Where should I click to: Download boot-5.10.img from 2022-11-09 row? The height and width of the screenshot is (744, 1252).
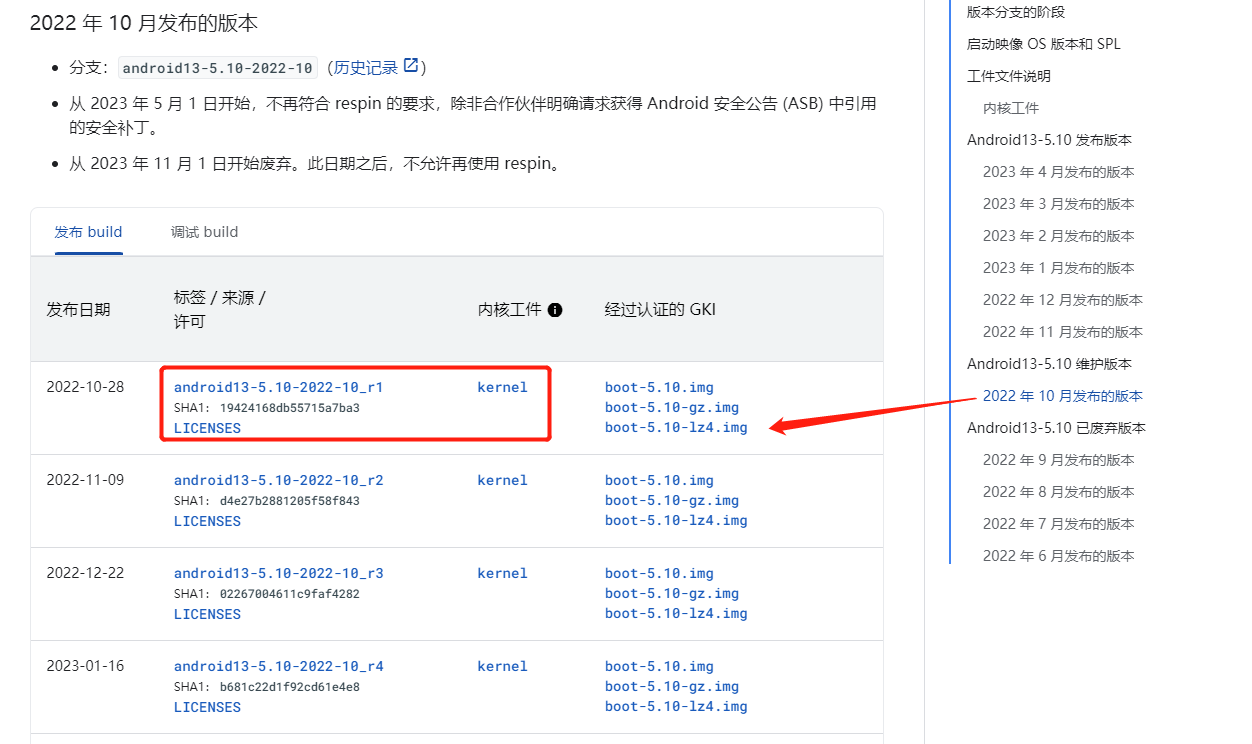(659, 480)
